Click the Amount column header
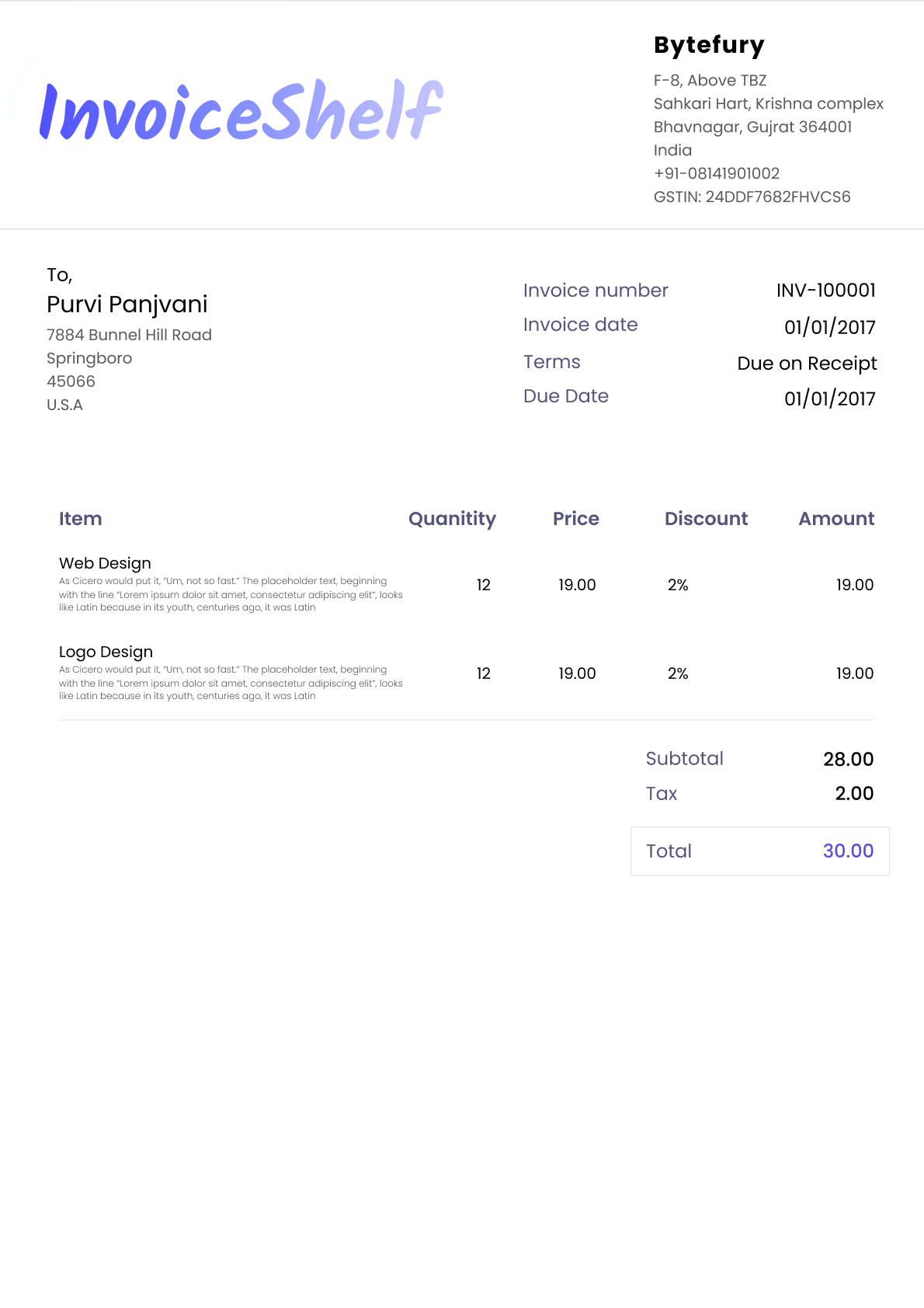Viewport: 924px width, 1308px height. coord(836,519)
